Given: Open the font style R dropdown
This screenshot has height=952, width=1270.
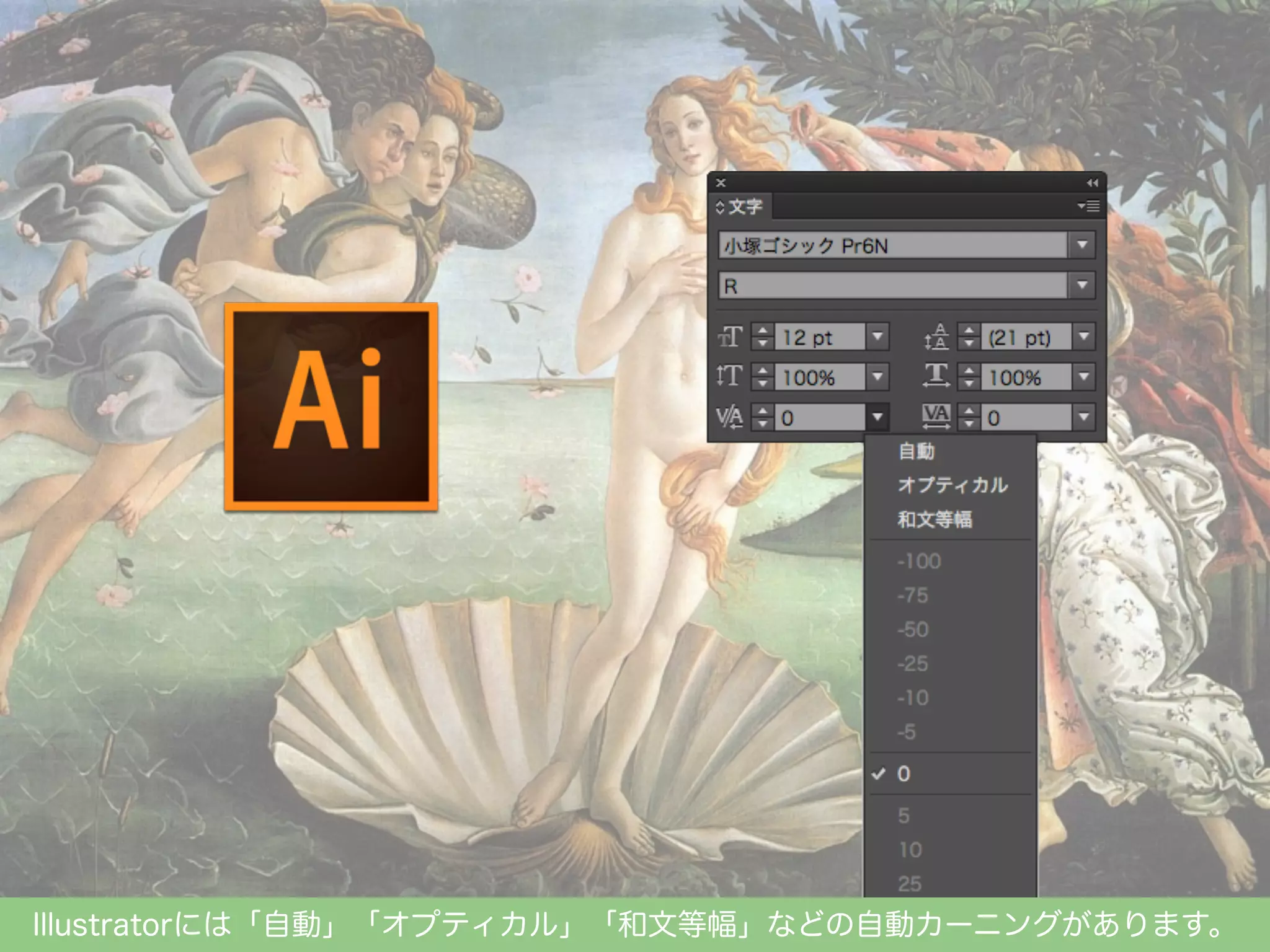Looking at the screenshot, I should coord(1082,285).
